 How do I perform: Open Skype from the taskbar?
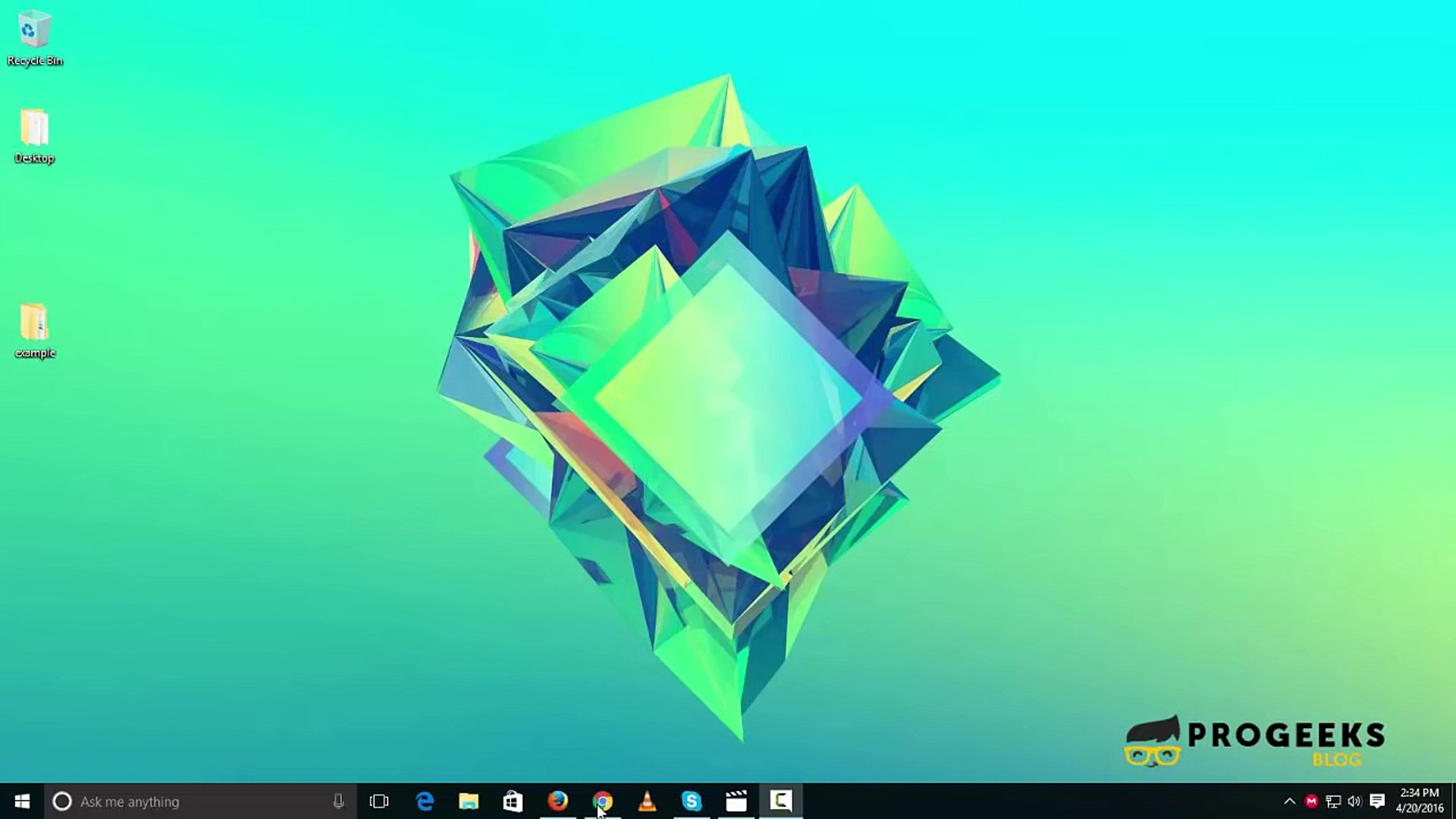[691, 801]
